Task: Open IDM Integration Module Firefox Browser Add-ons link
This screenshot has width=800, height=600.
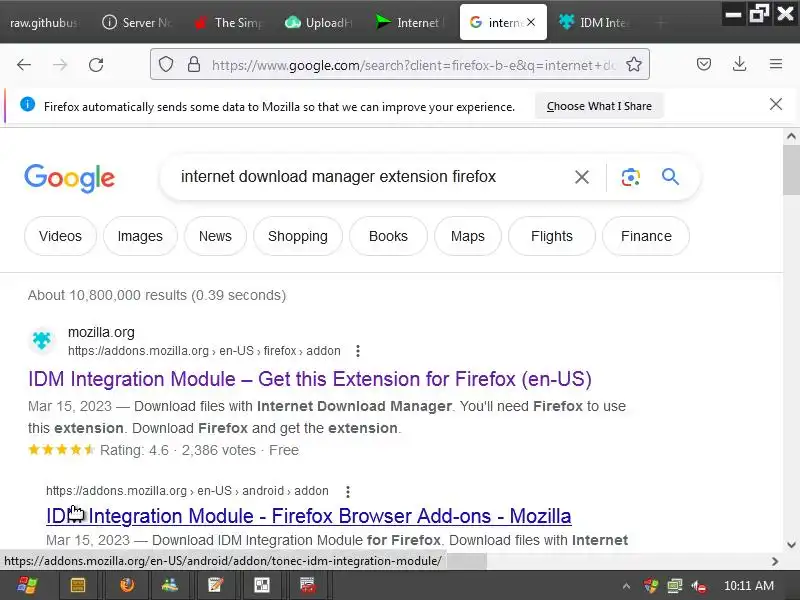Action: (308, 516)
